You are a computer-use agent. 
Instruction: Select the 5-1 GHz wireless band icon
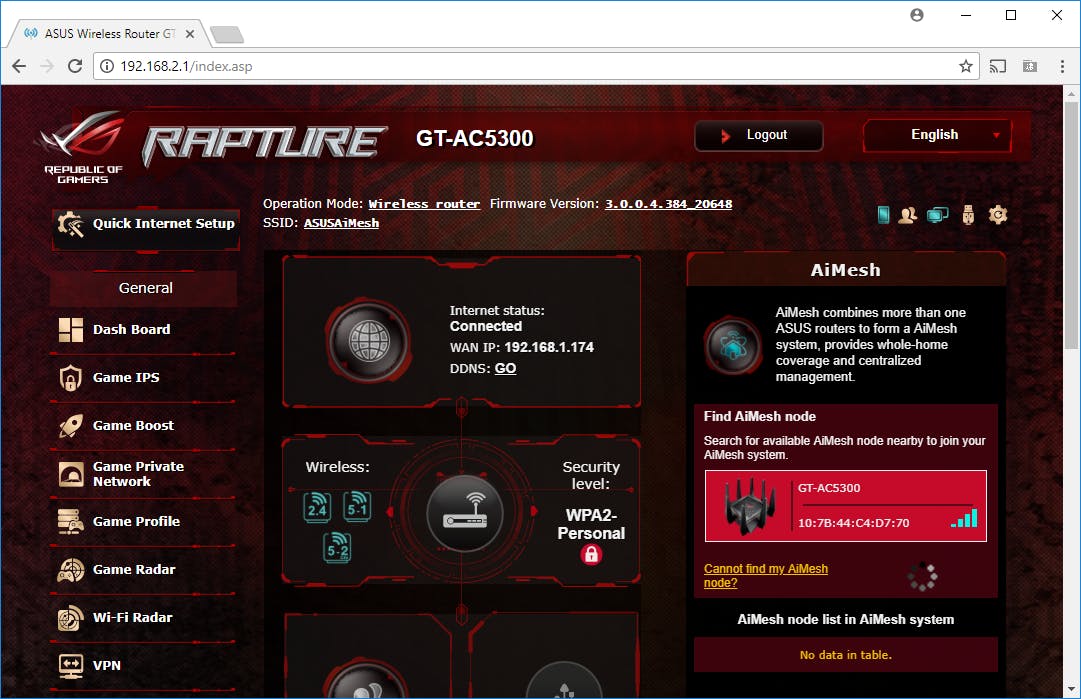point(357,507)
